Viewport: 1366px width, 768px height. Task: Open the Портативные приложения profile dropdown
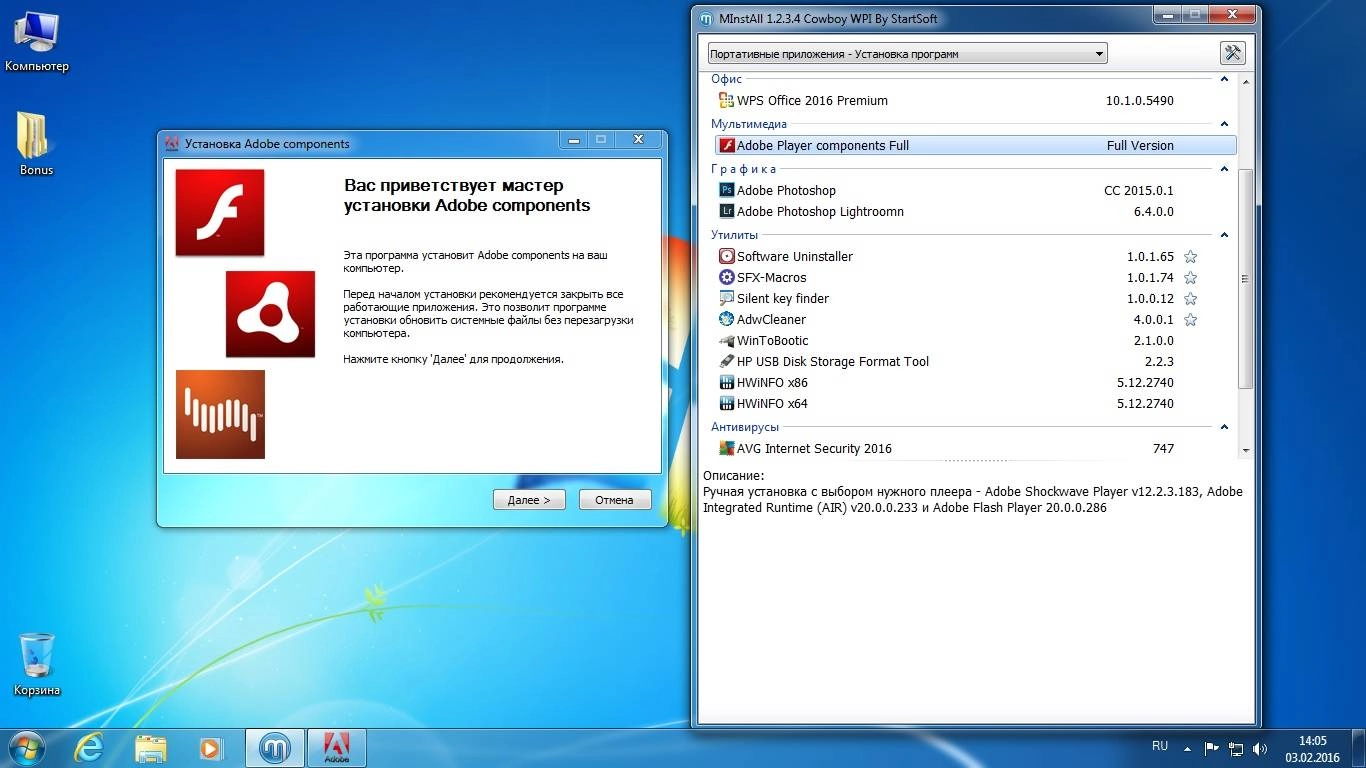coord(907,54)
